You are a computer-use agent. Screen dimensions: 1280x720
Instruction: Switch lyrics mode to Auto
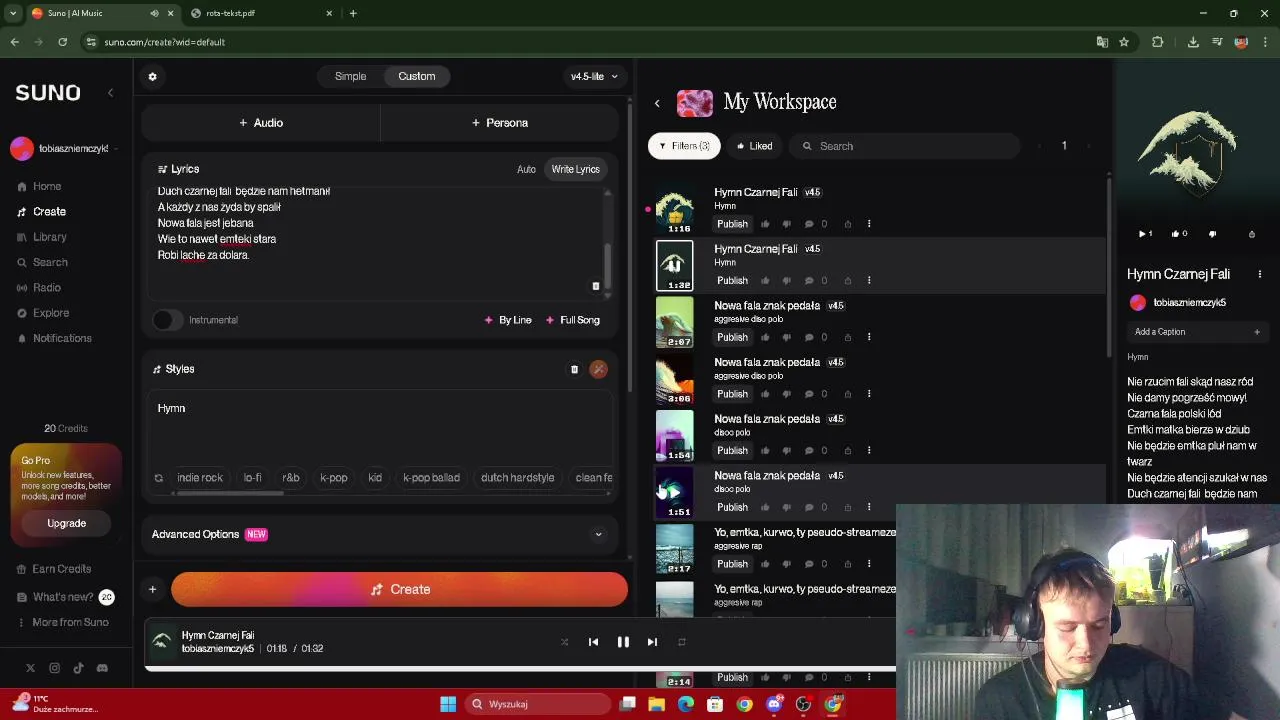click(526, 169)
